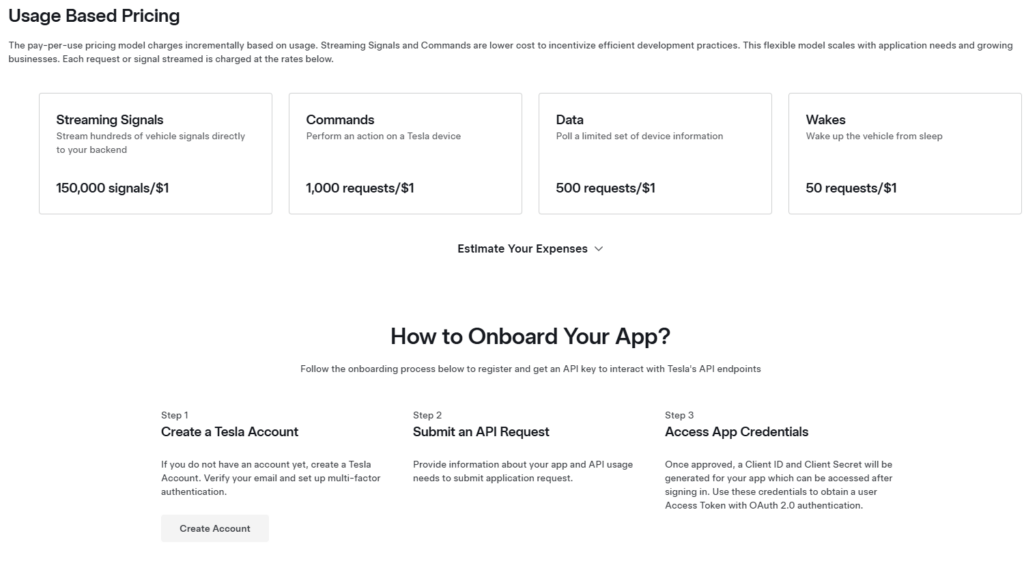Click the Step 3 label
This screenshot has height=570, width=1024.
[679, 415]
